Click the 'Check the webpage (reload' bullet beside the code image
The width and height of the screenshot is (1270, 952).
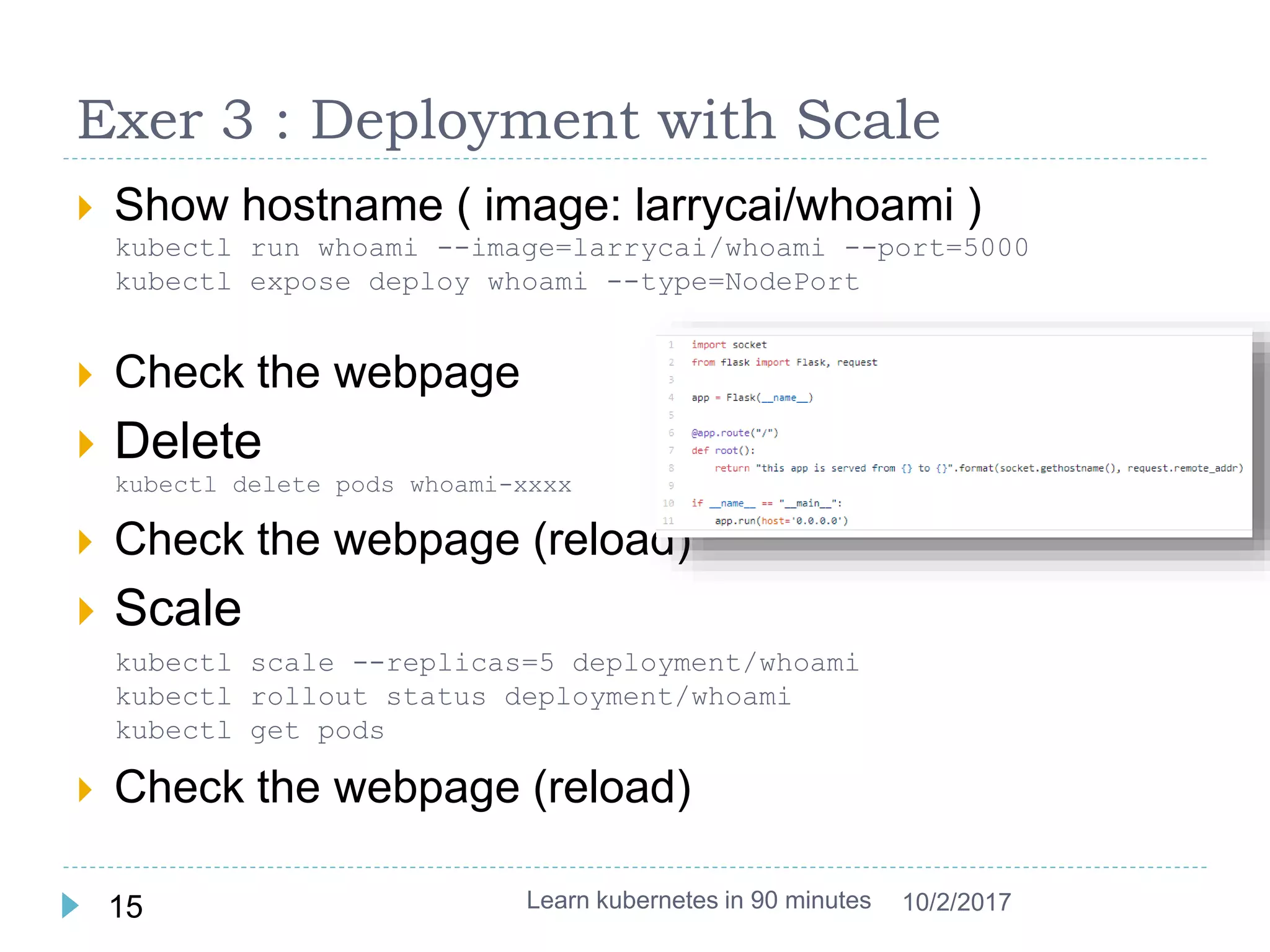tap(403, 540)
